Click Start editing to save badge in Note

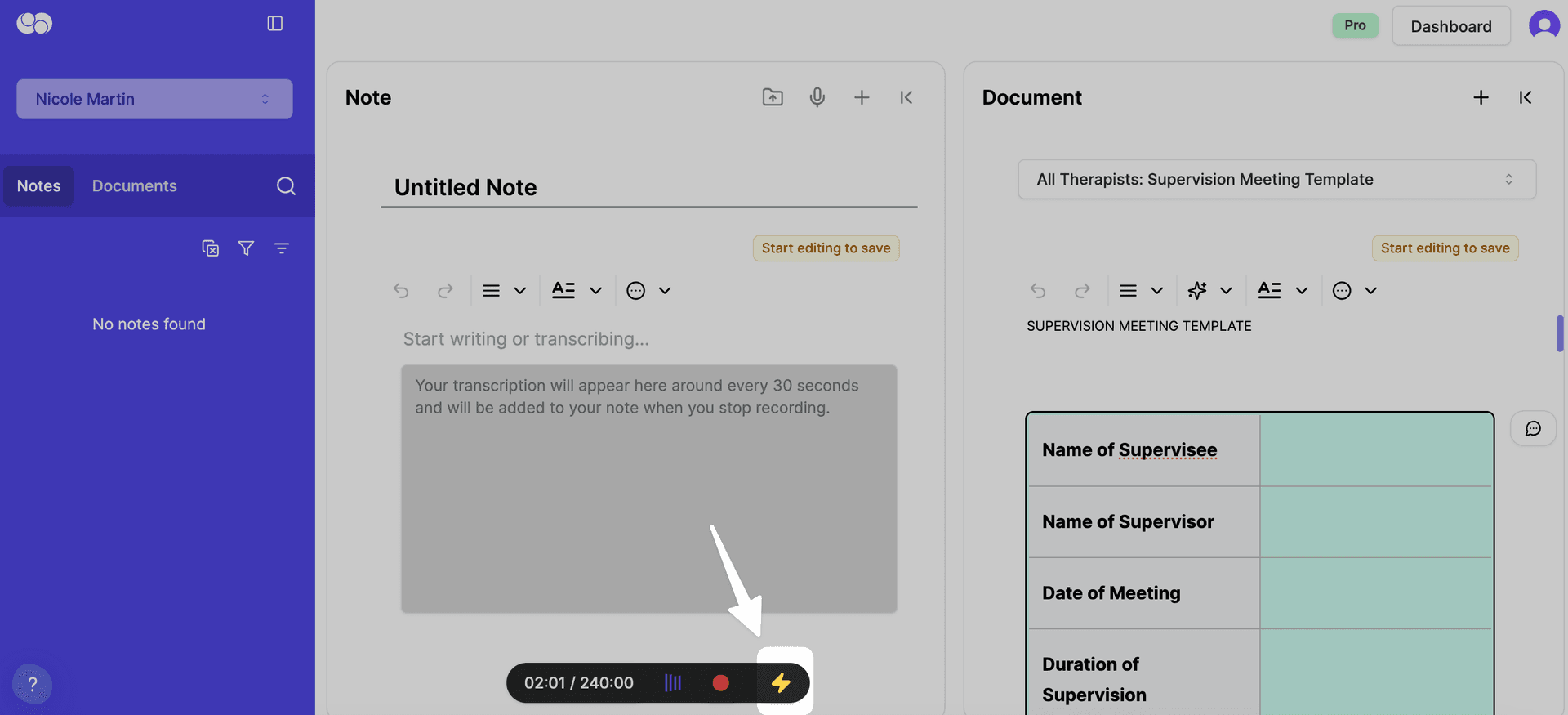click(x=826, y=248)
